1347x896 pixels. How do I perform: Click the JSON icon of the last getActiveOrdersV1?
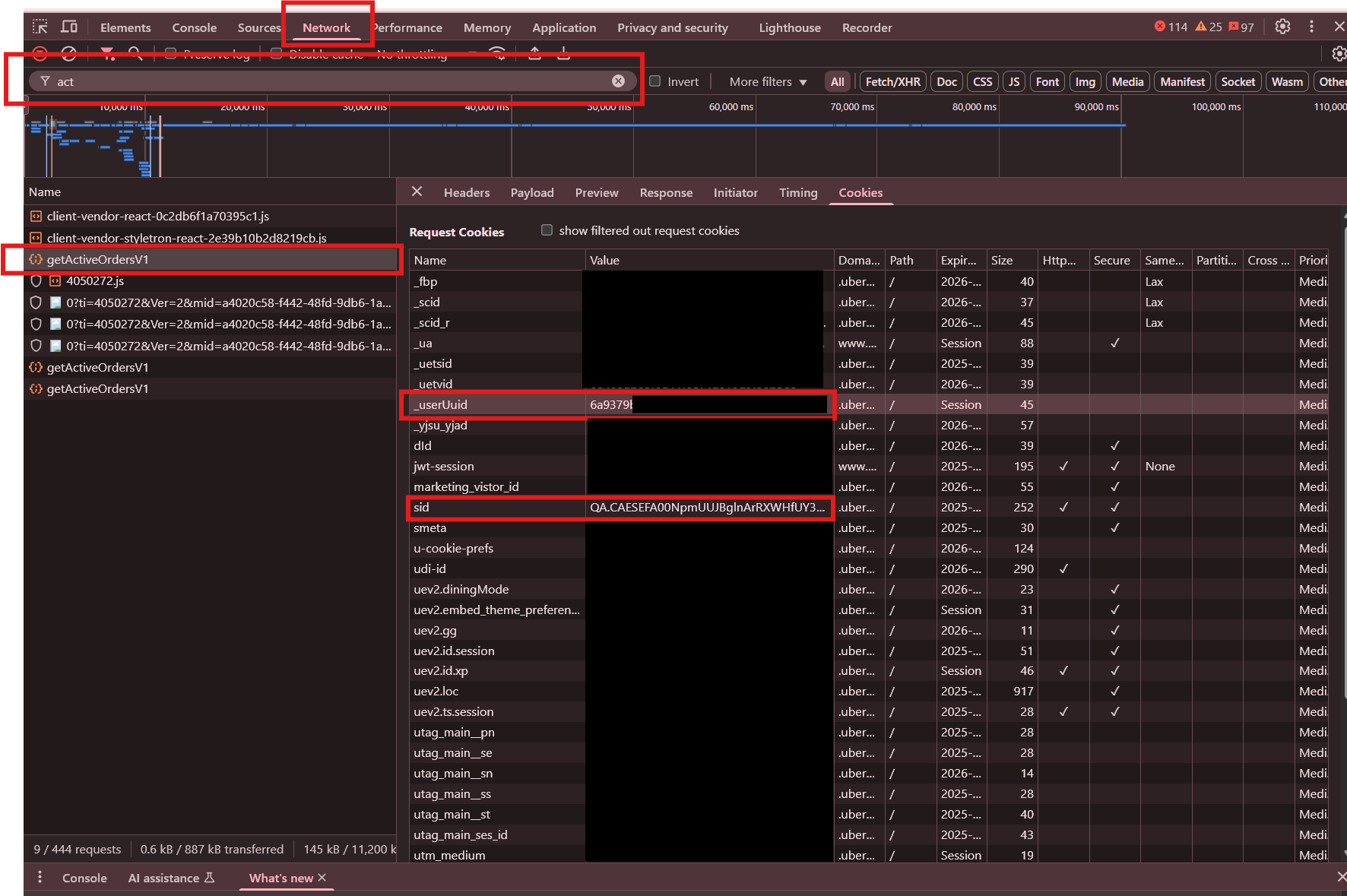pyautogui.click(x=36, y=389)
